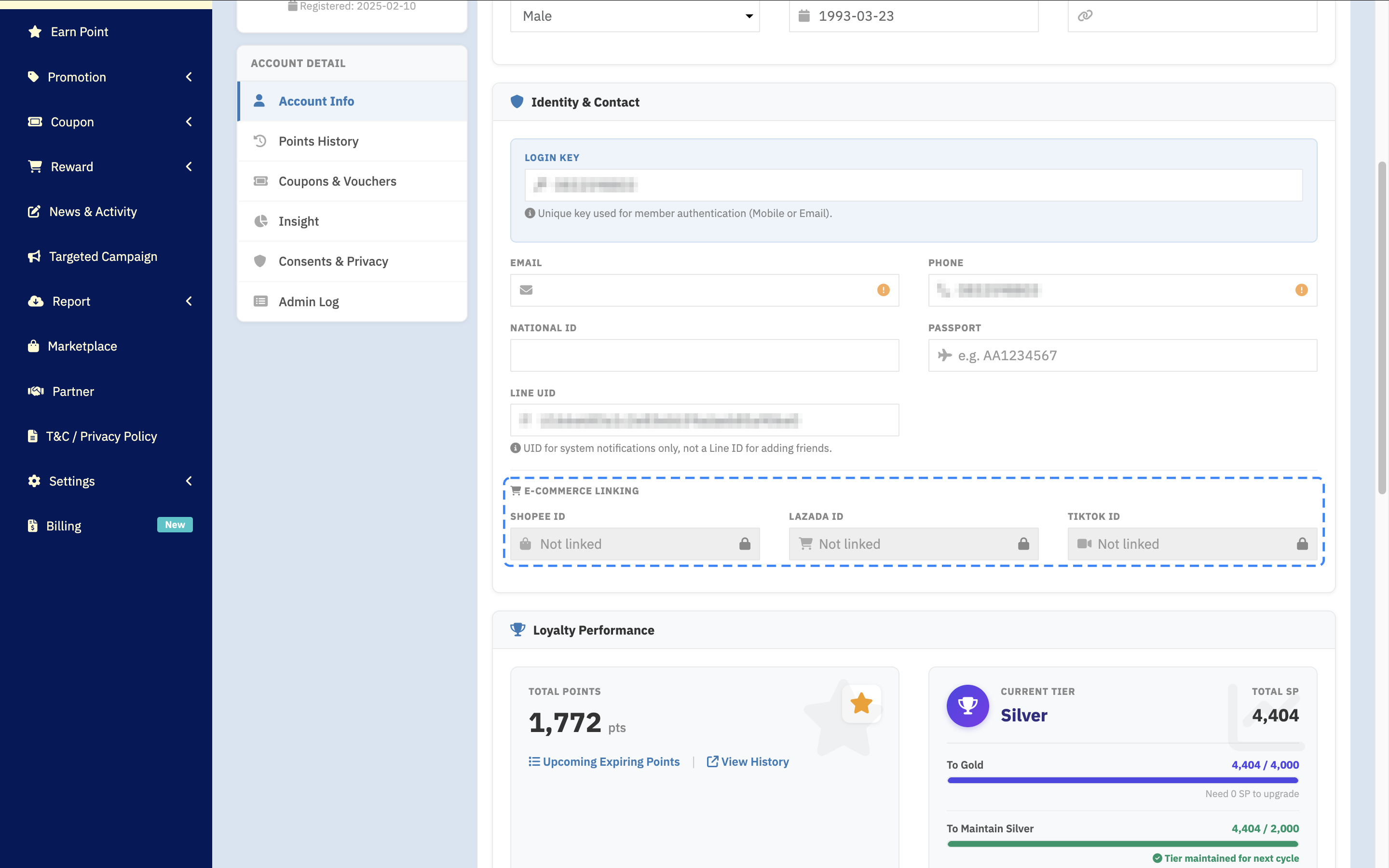Open the Male gender dropdown
This screenshot has height=868, width=1389.
click(x=634, y=16)
